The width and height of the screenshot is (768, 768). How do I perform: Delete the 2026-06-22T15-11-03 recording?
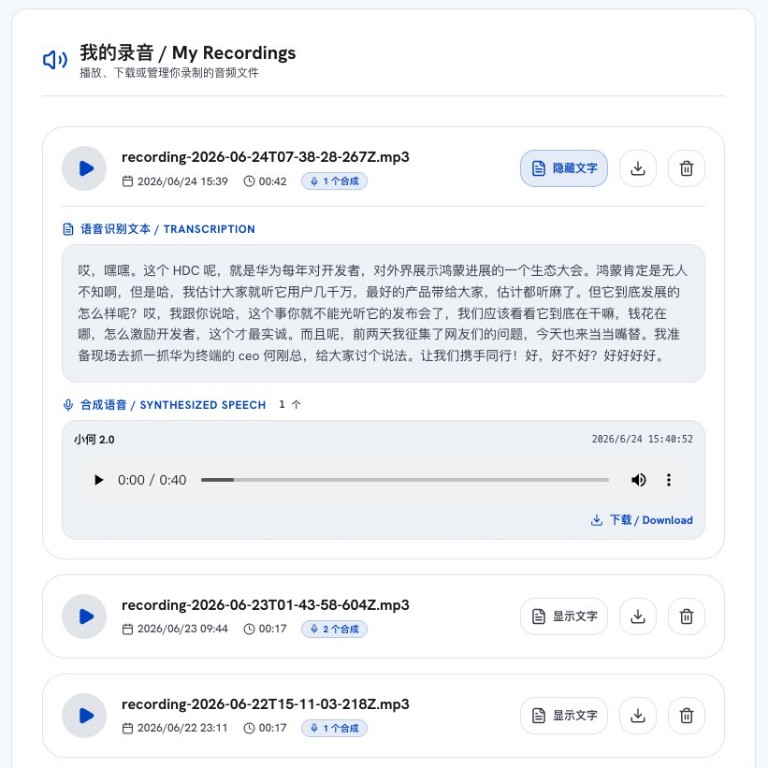point(686,716)
